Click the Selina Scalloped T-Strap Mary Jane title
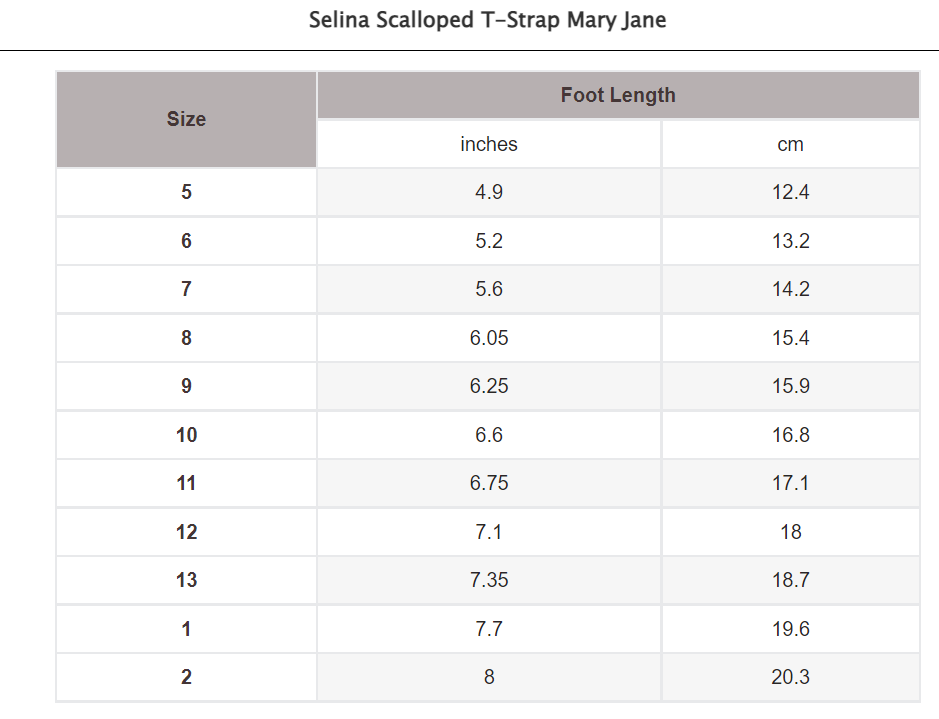Viewport: 939px width, 719px height. (487, 20)
